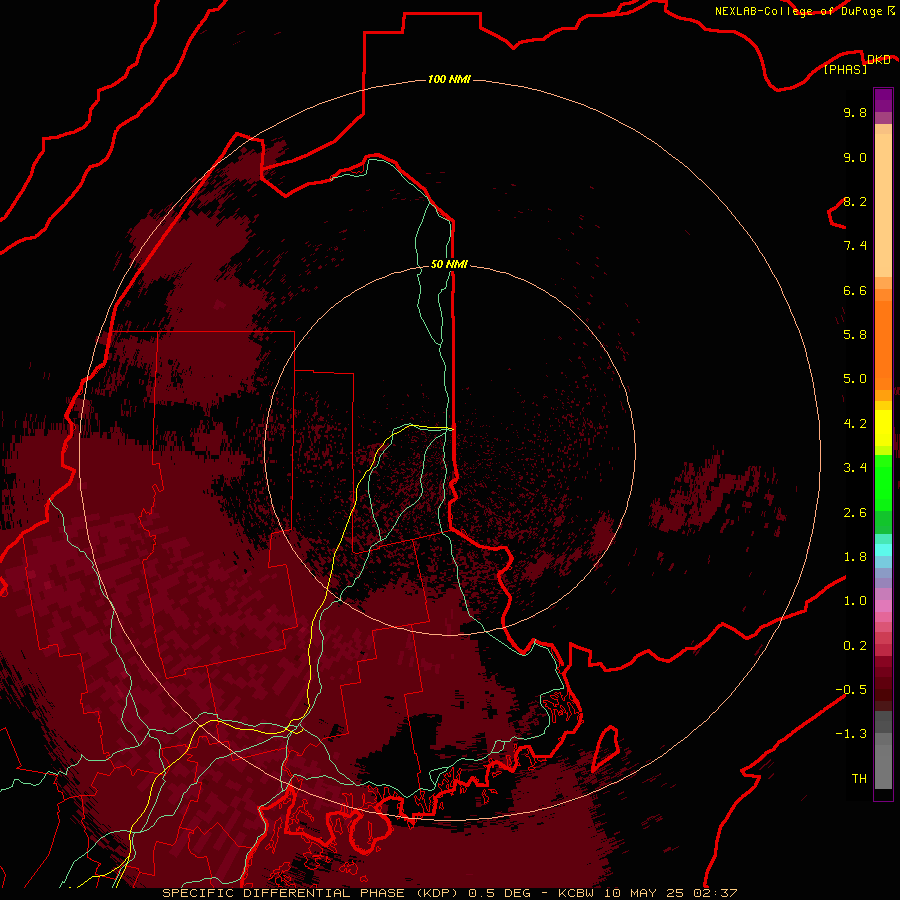Viewport: 900px width, 900px height.
Task: Click the 6.6 value on the color scale
Action: pos(855,290)
